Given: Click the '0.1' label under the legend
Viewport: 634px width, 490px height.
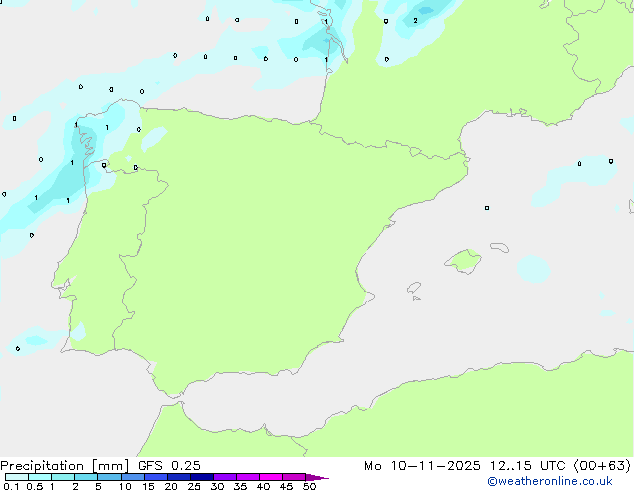Looking at the screenshot, I should [11, 486].
